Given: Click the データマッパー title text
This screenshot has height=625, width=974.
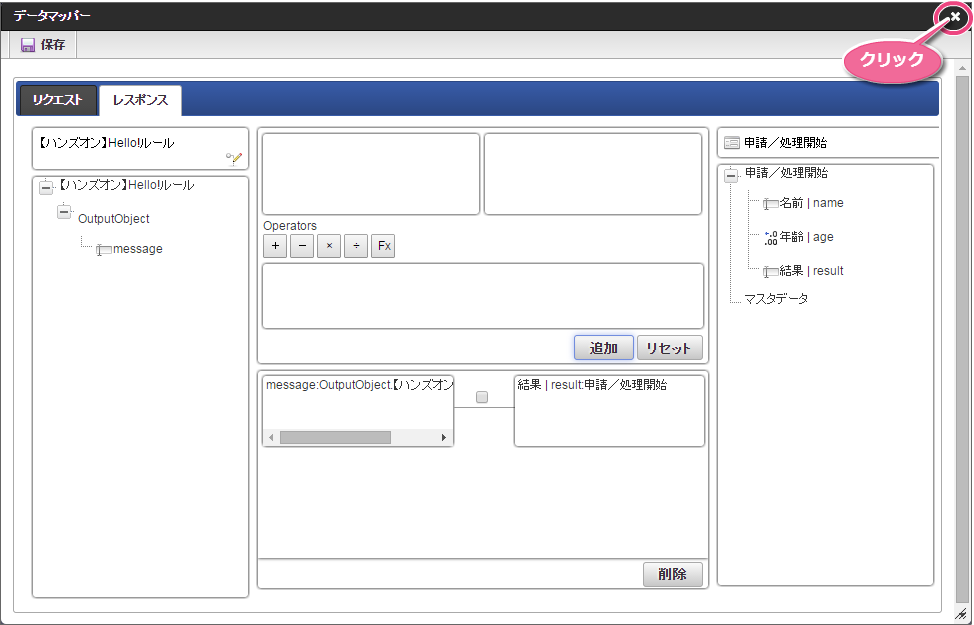Looking at the screenshot, I should click(x=52, y=16).
